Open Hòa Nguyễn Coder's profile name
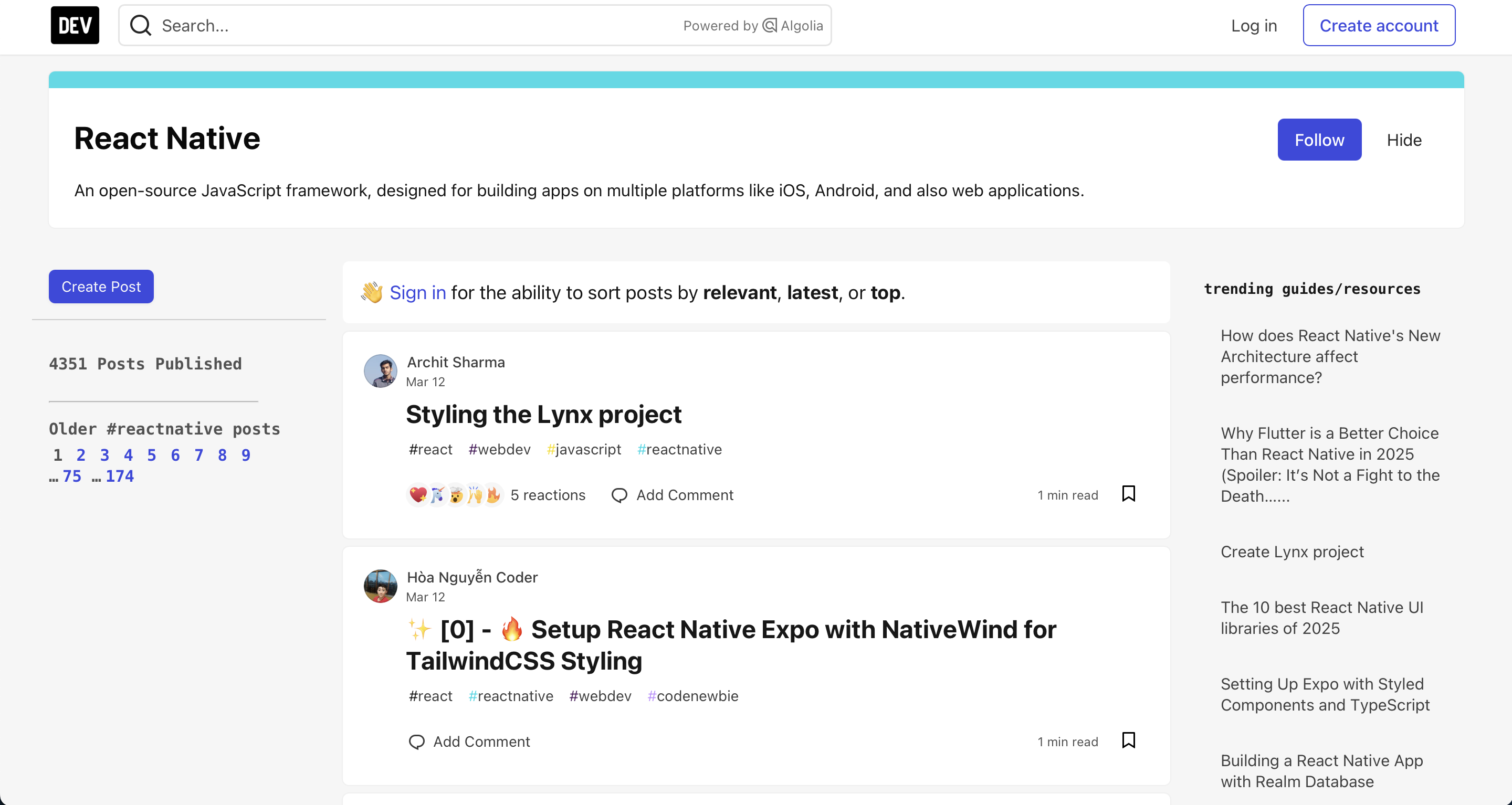Image resolution: width=1512 pixels, height=805 pixels. (x=472, y=577)
